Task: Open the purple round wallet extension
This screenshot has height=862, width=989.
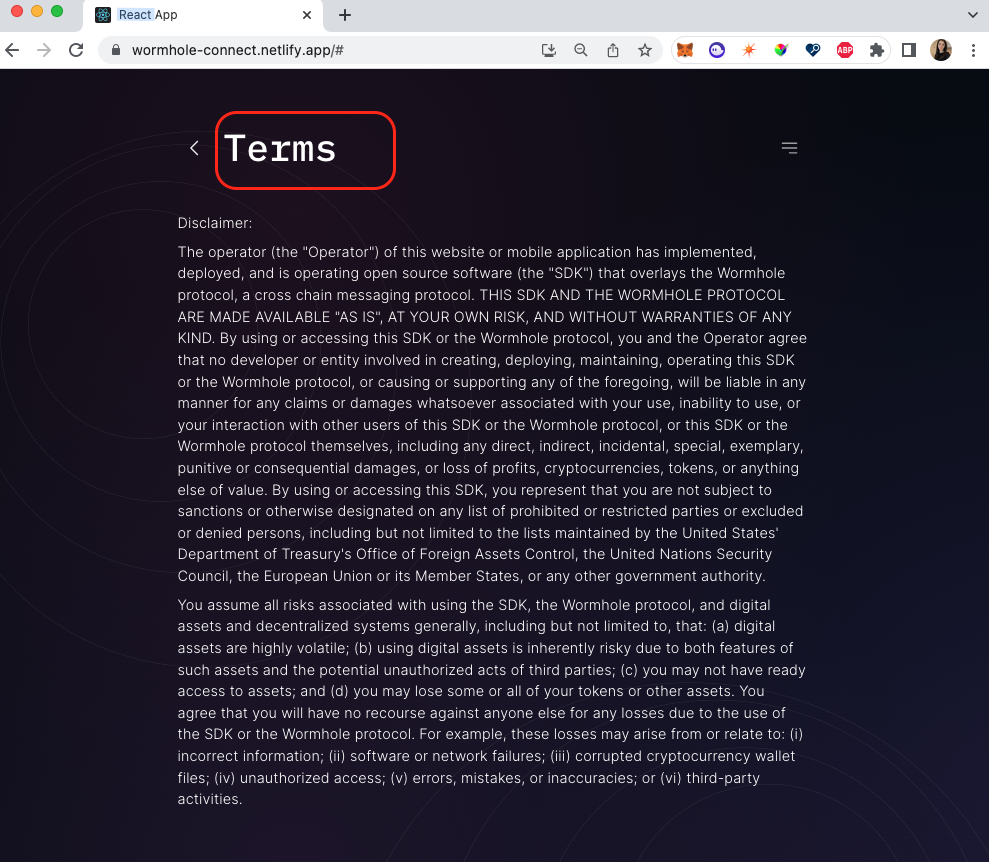Action: pyautogui.click(x=717, y=50)
